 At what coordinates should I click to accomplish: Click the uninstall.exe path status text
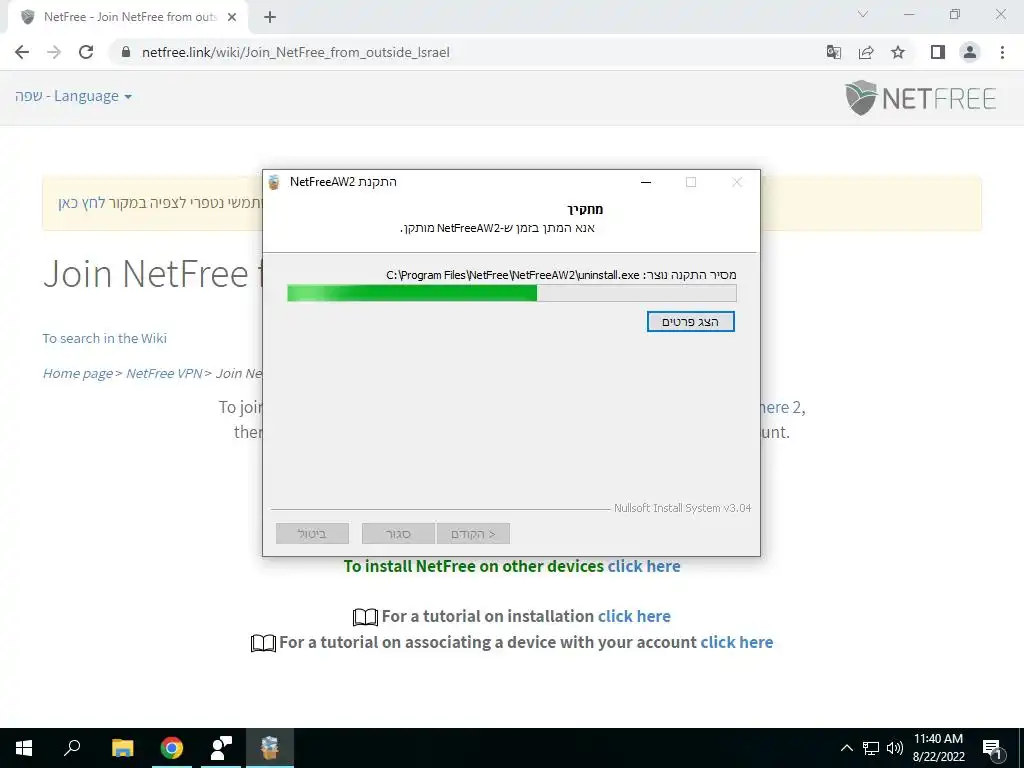[561, 275]
